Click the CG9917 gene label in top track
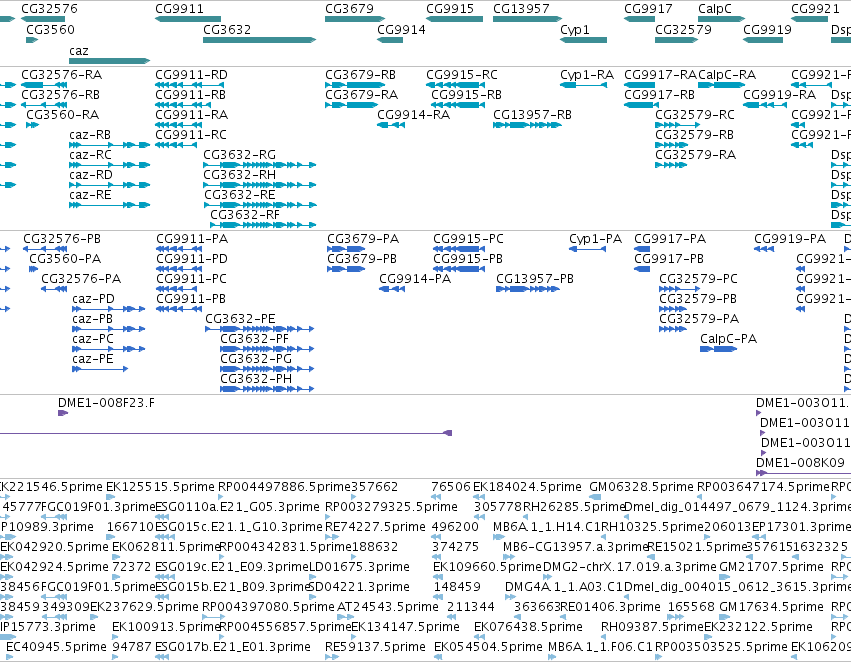851x662 pixels. [648, 9]
